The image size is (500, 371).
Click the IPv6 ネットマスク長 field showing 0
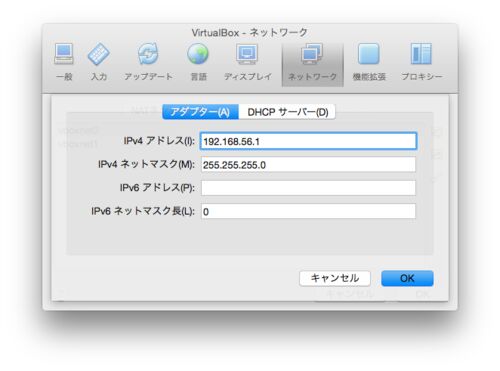point(308,211)
